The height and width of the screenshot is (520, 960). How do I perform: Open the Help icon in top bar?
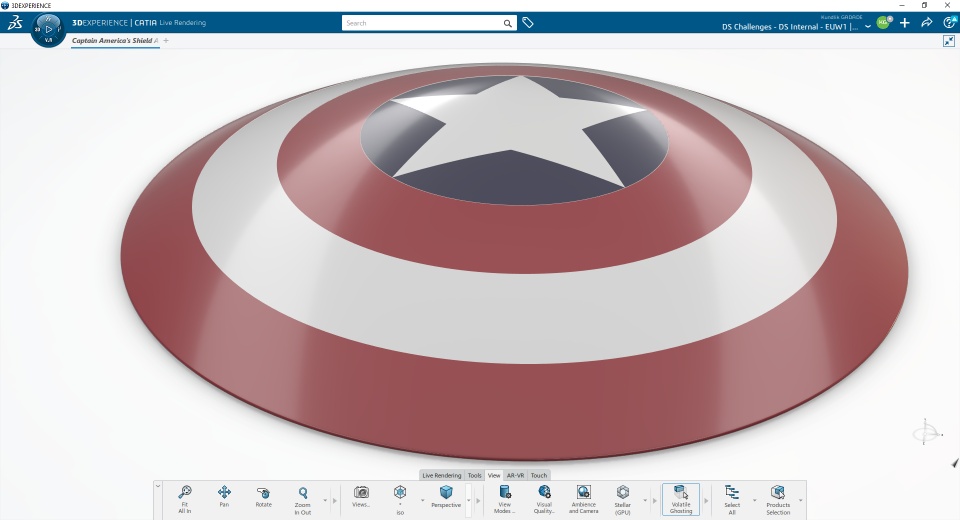pos(950,22)
